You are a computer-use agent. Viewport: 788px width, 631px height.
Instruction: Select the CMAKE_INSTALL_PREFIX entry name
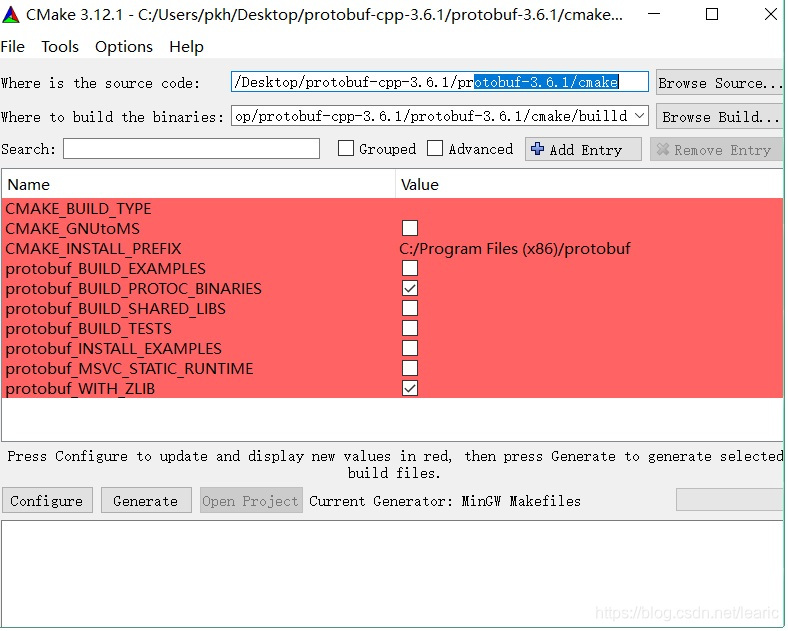coord(93,249)
